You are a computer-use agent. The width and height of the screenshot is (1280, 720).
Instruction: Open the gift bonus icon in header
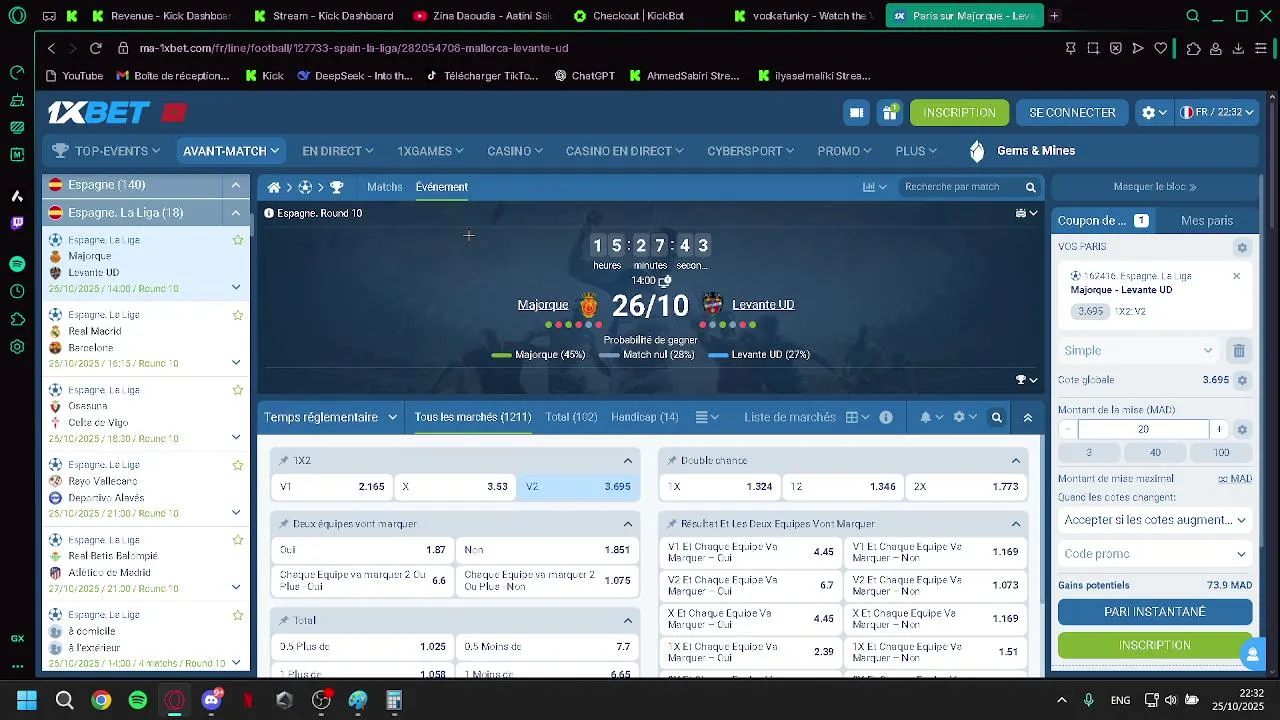point(889,113)
